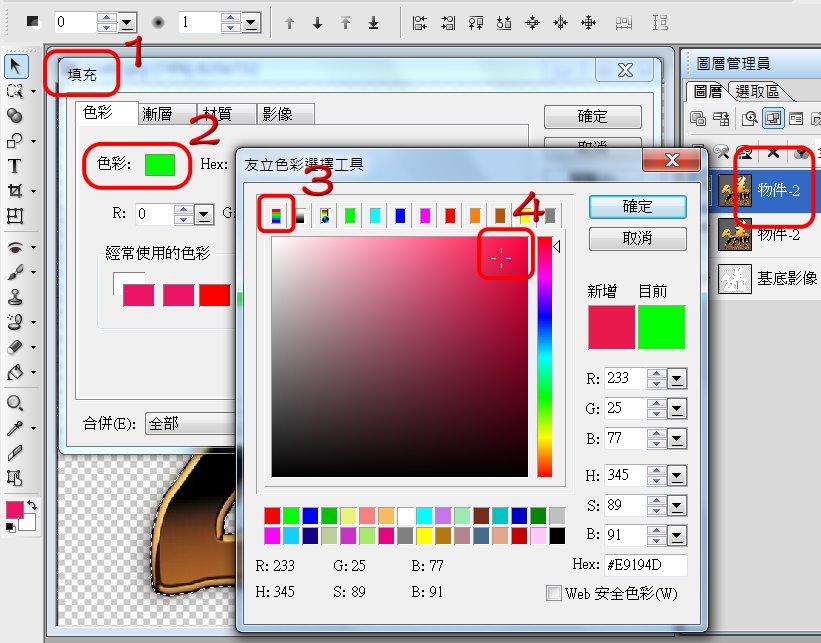Open the 合併 combo box showing 全部
Screen dimensions: 821x643
click(191, 423)
